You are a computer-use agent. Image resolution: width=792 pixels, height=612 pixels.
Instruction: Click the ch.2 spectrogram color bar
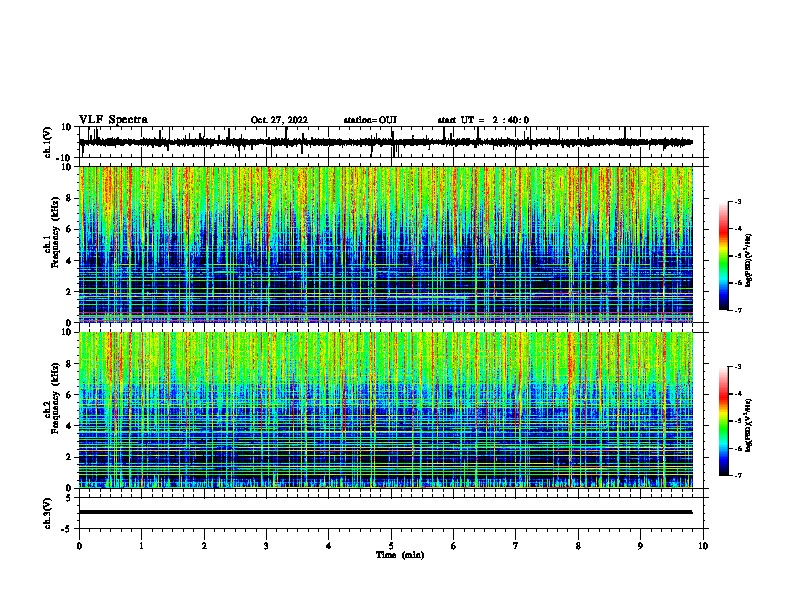(x=724, y=421)
